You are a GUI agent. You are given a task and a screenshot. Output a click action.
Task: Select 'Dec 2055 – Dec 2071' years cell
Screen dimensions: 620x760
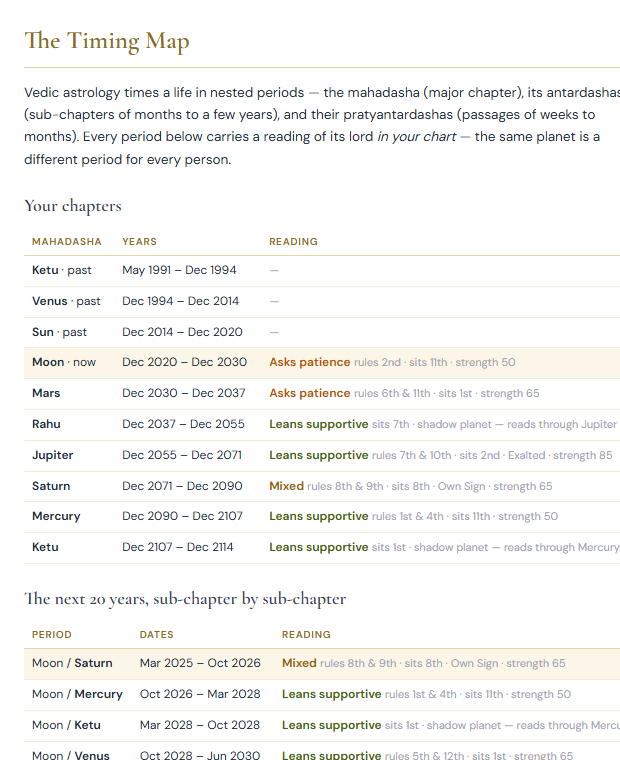pos(182,455)
